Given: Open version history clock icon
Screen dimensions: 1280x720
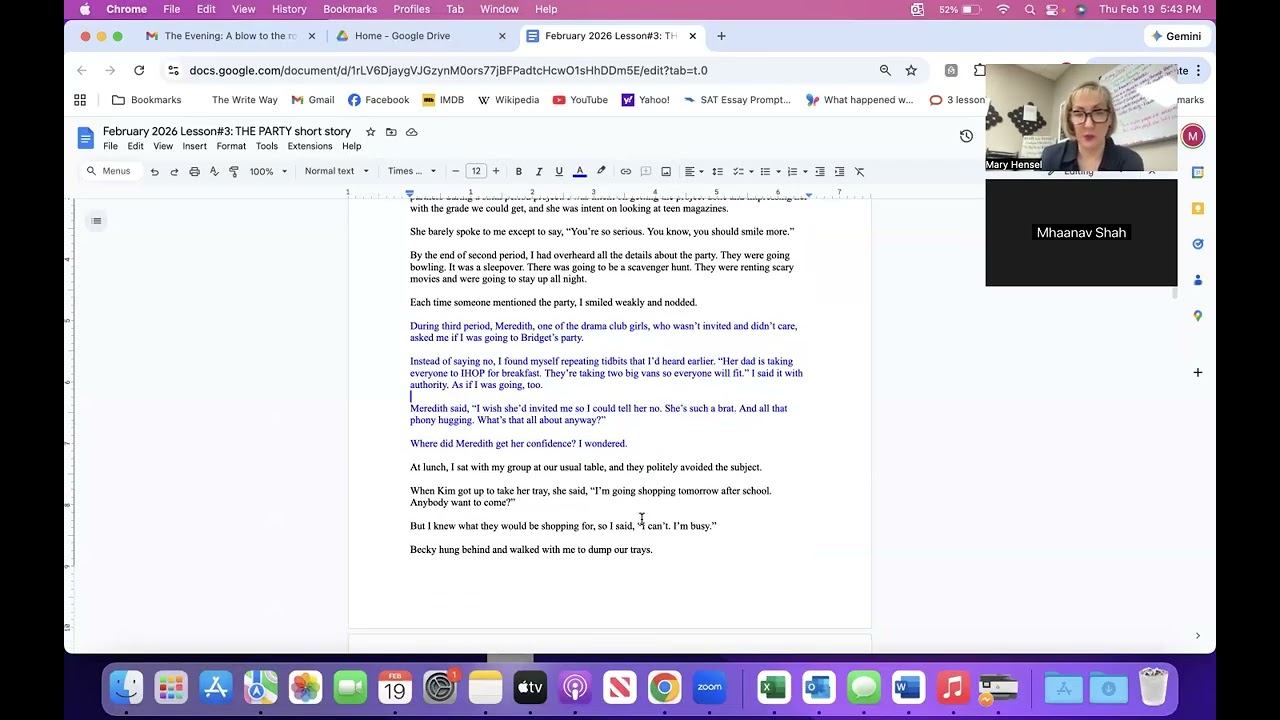Looking at the screenshot, I should (x=966, y=136).
